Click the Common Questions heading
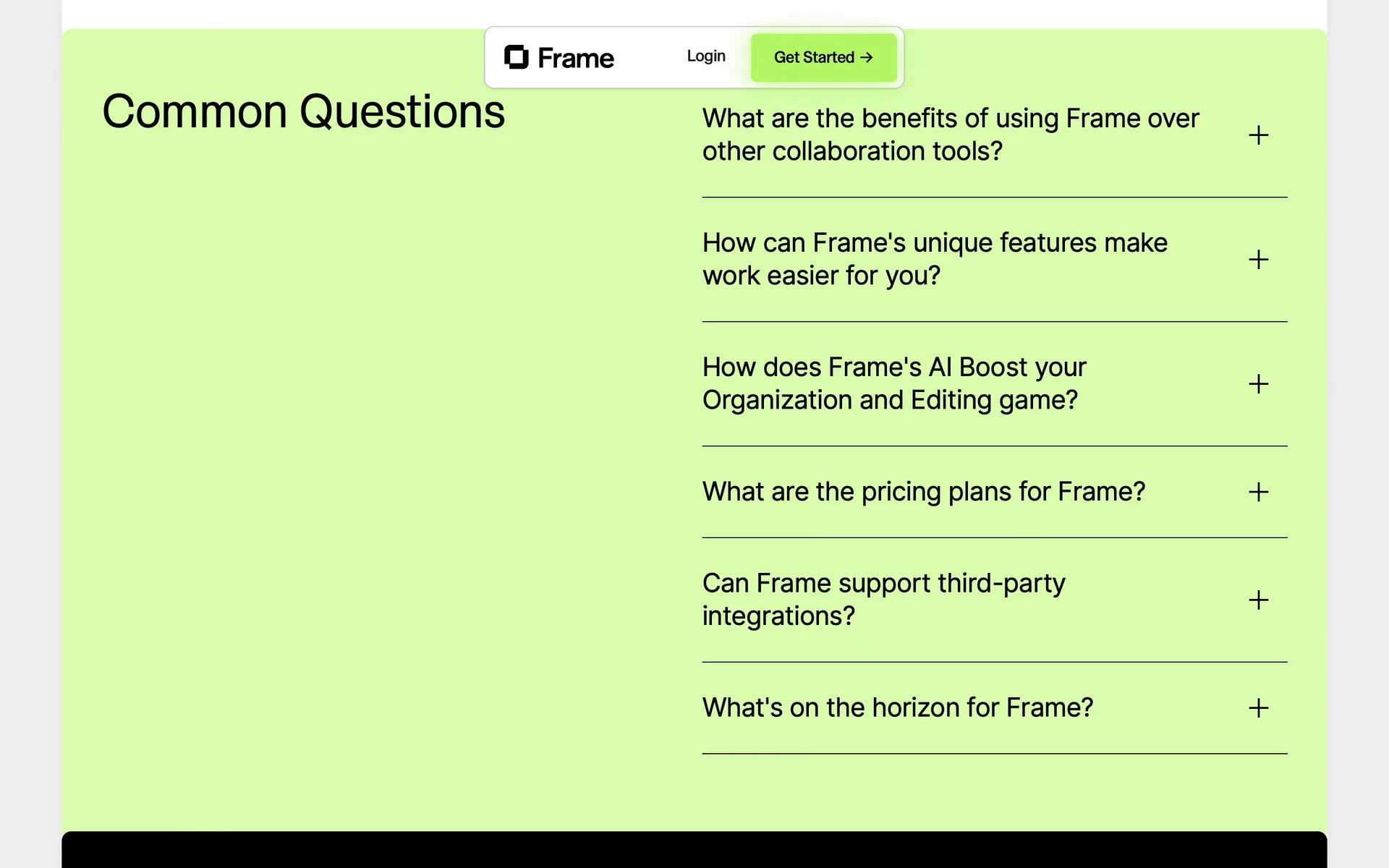The image size is (1389, 868). pos(303,112)
